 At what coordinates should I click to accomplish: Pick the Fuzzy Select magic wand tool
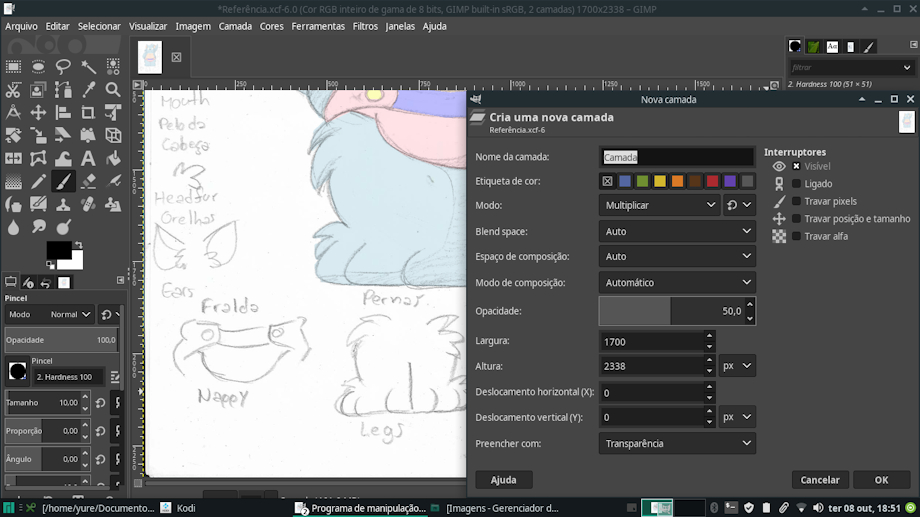(88, 67)
